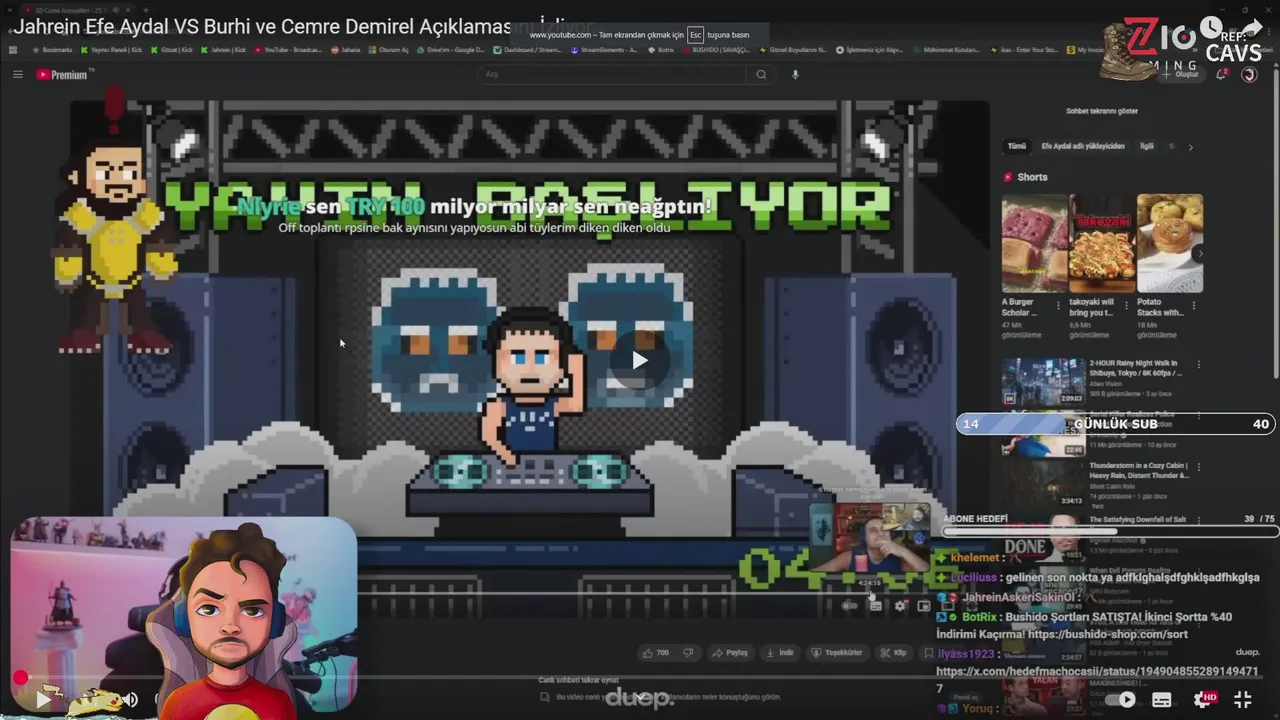Toggle subtitles icon in outer player controls
Screen dimensions: 1280x720
[x=1162, y=699]
